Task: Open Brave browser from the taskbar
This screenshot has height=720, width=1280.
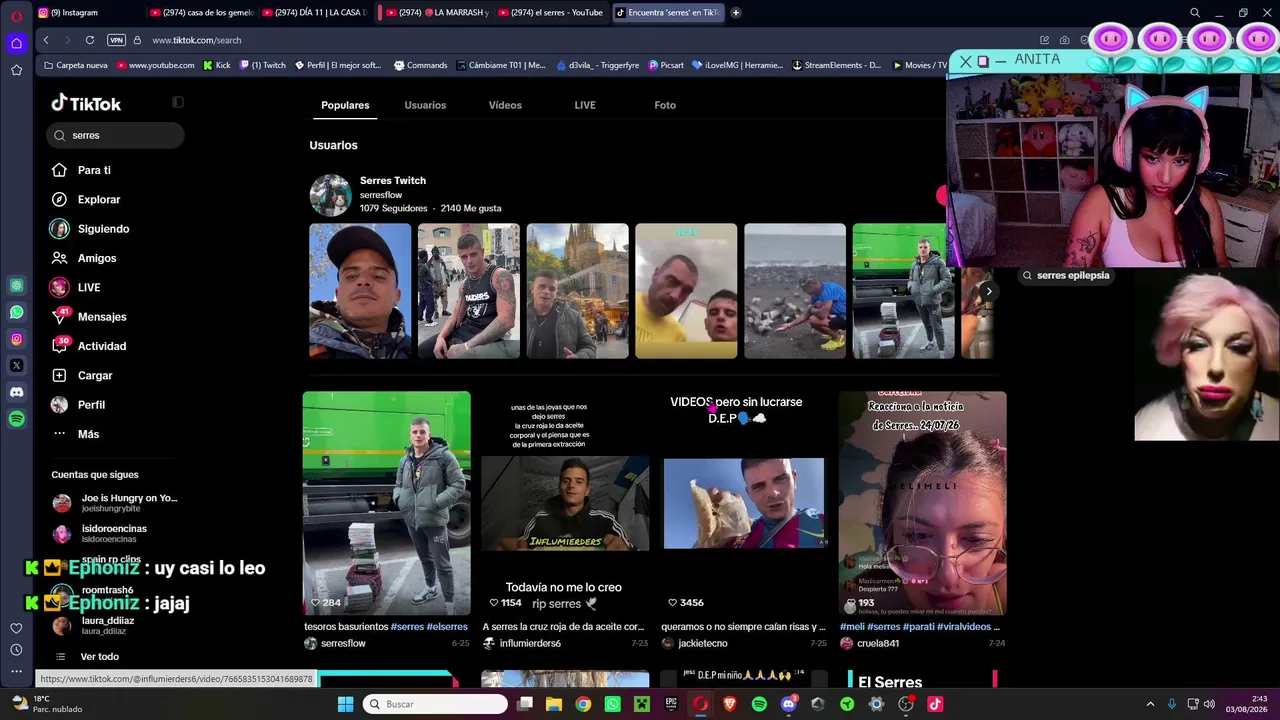Action: pos(730,704)
